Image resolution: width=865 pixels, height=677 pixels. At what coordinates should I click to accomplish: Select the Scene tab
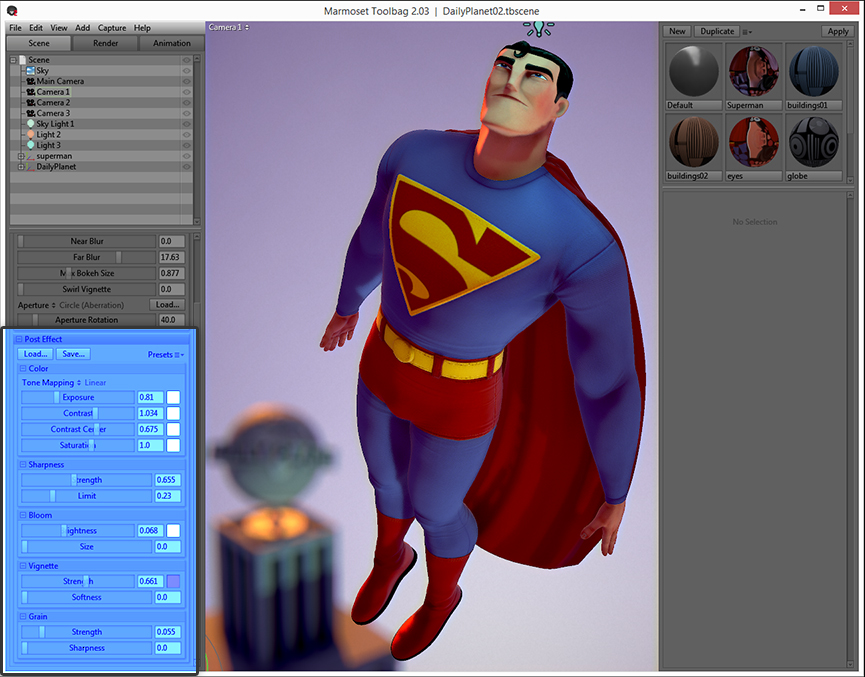39,43
